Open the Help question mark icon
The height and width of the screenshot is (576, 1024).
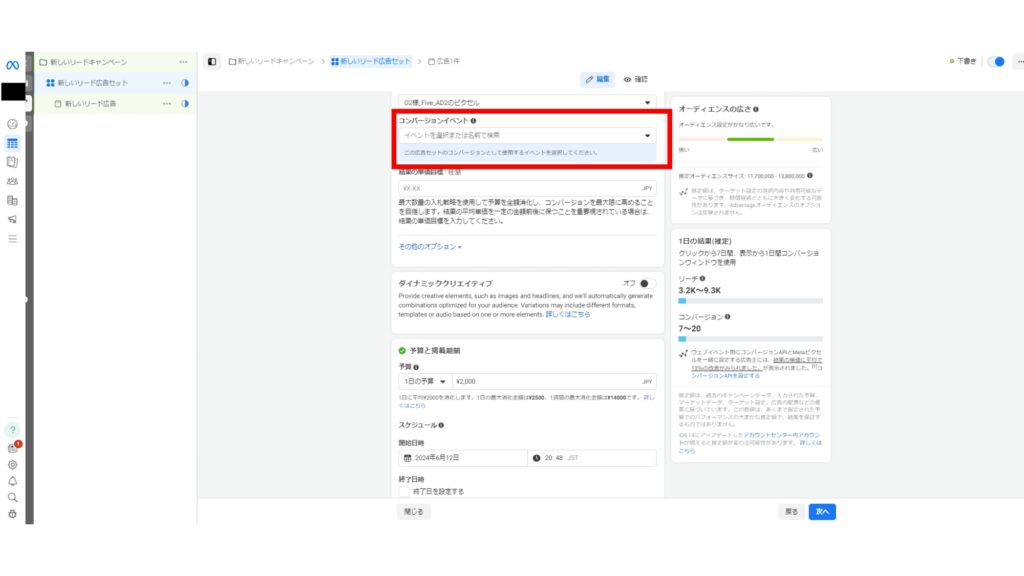[12, 430]
